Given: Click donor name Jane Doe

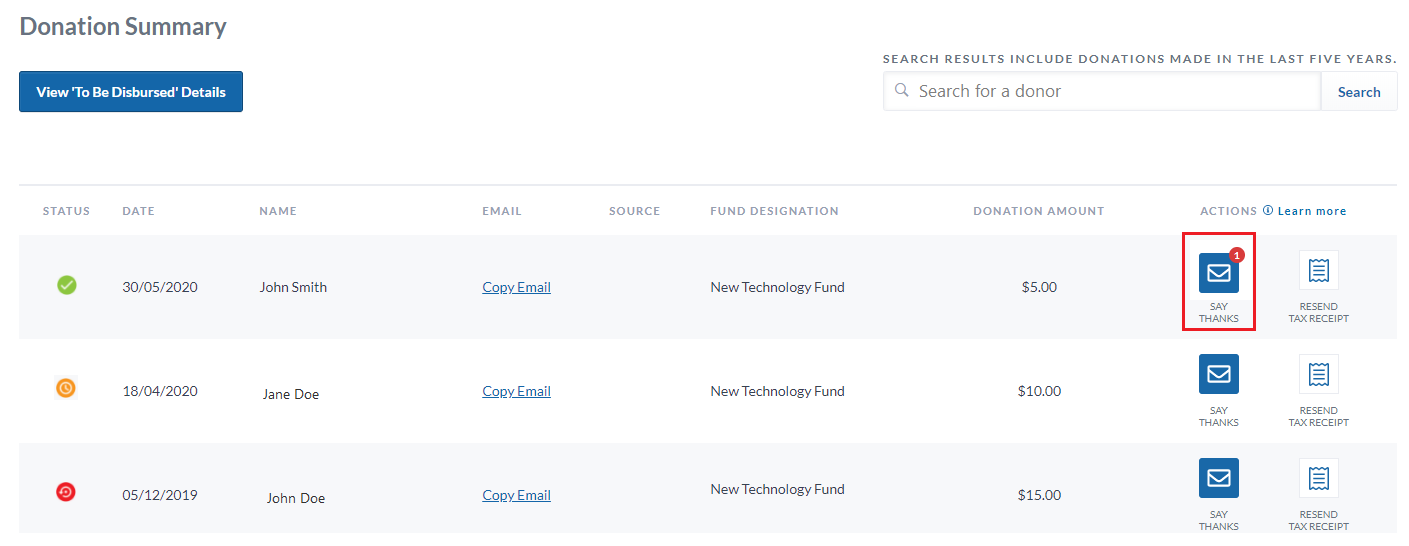Looking at the screenshot, I should pyautogui.click(x=291, y=394).
